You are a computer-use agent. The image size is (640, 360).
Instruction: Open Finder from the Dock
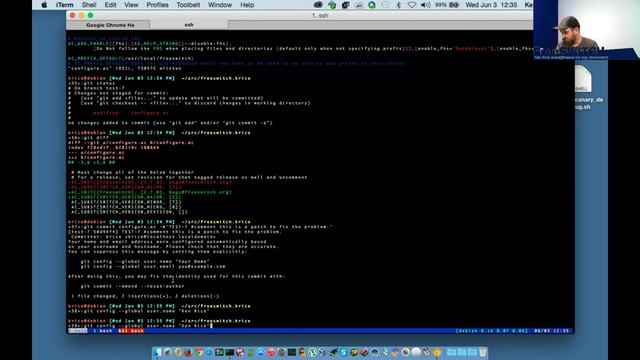pos(157,352)
